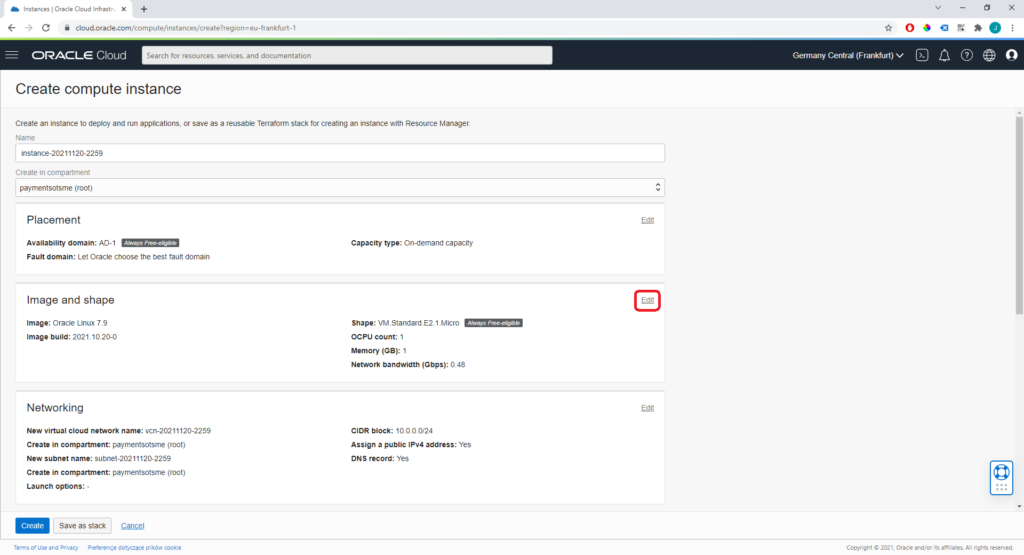This screenshot has width=1024, height=555.
Task: Open a new browser tab
Action: coord(144,9)
